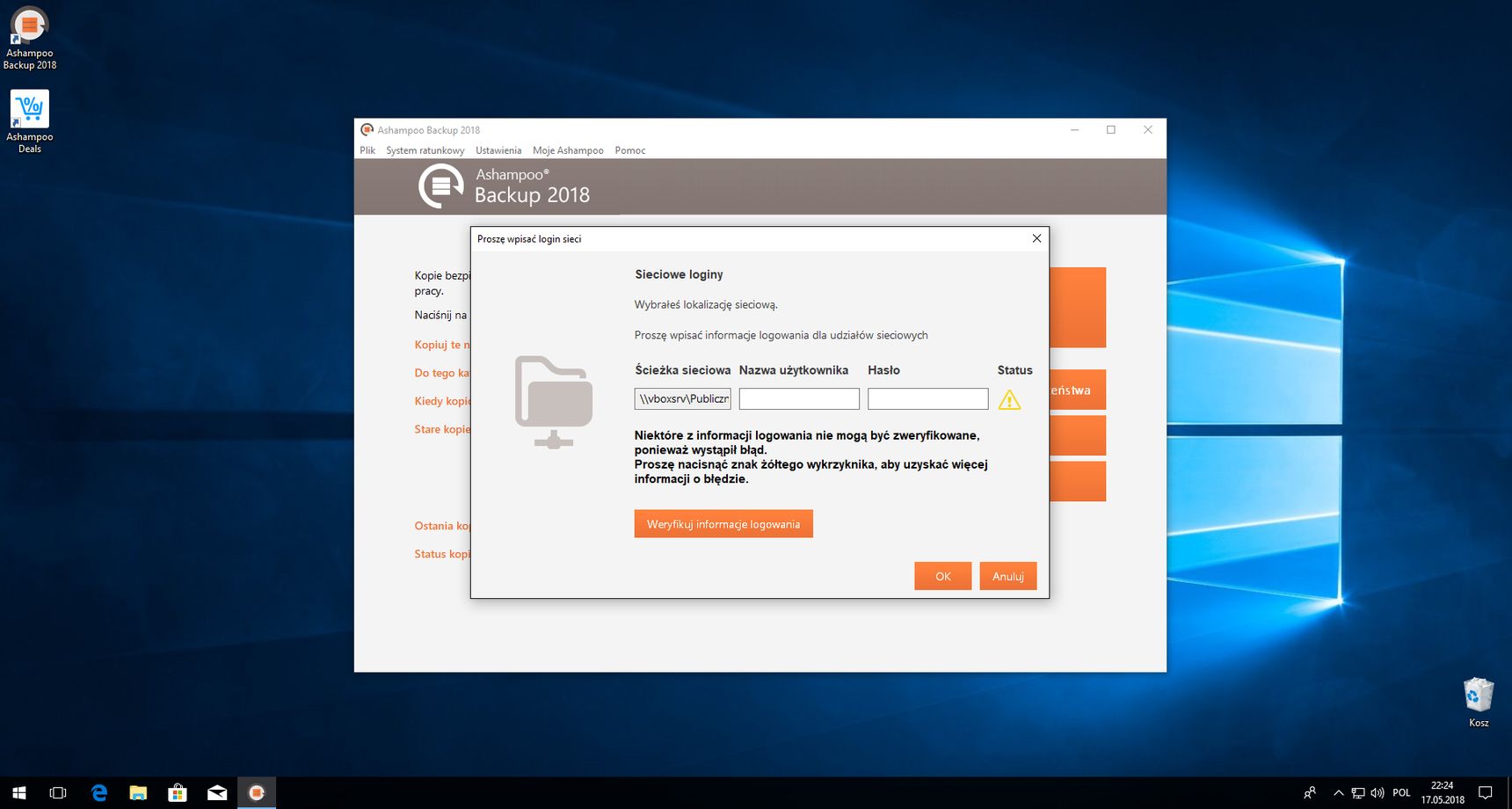Open File Explorer from taskbar
Screen dimensions: 1512x809
pyautogui.click(x=138, y=793)
